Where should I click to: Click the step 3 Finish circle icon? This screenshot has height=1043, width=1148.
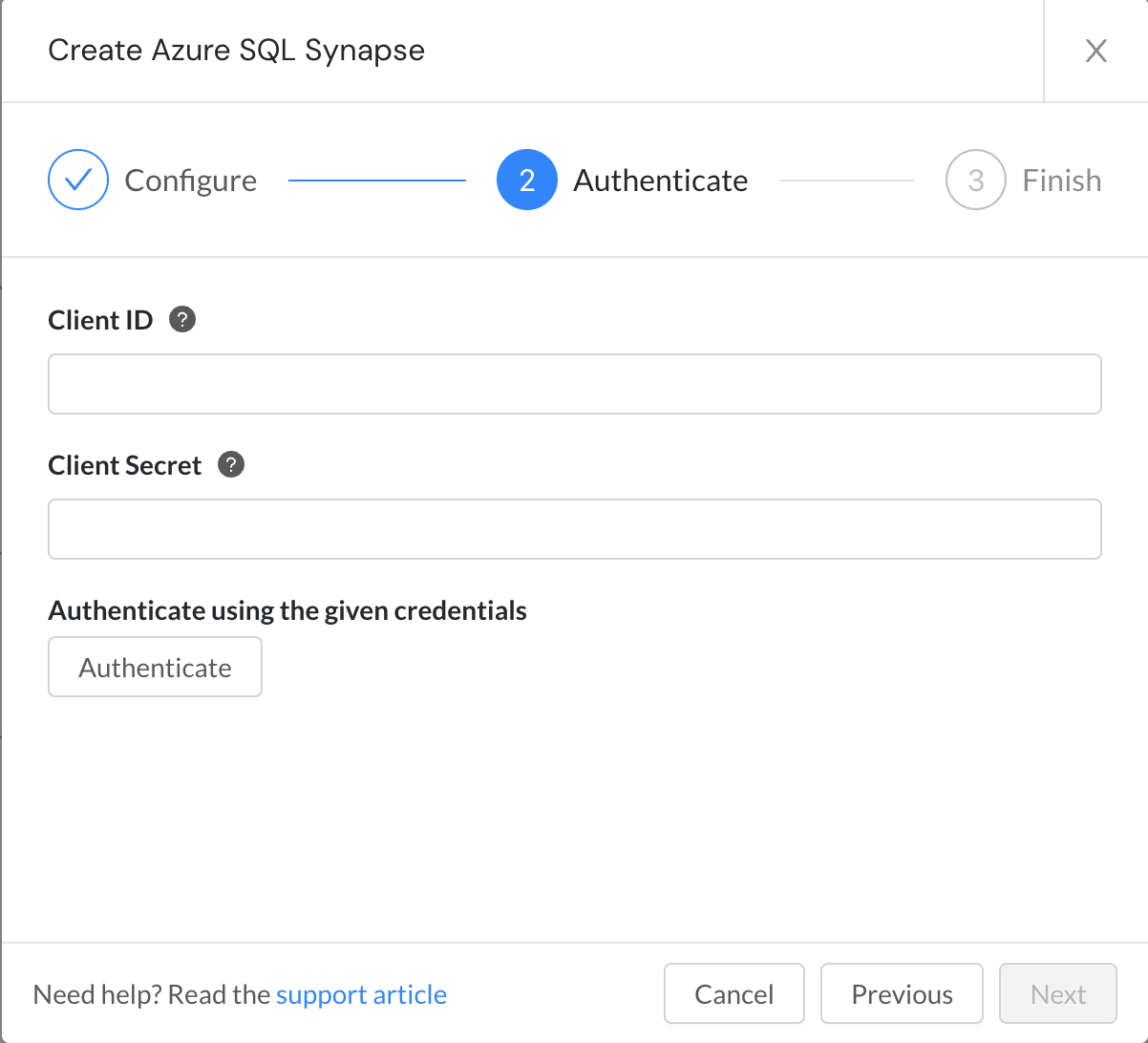pyautogui.click(x=976, y=180)
